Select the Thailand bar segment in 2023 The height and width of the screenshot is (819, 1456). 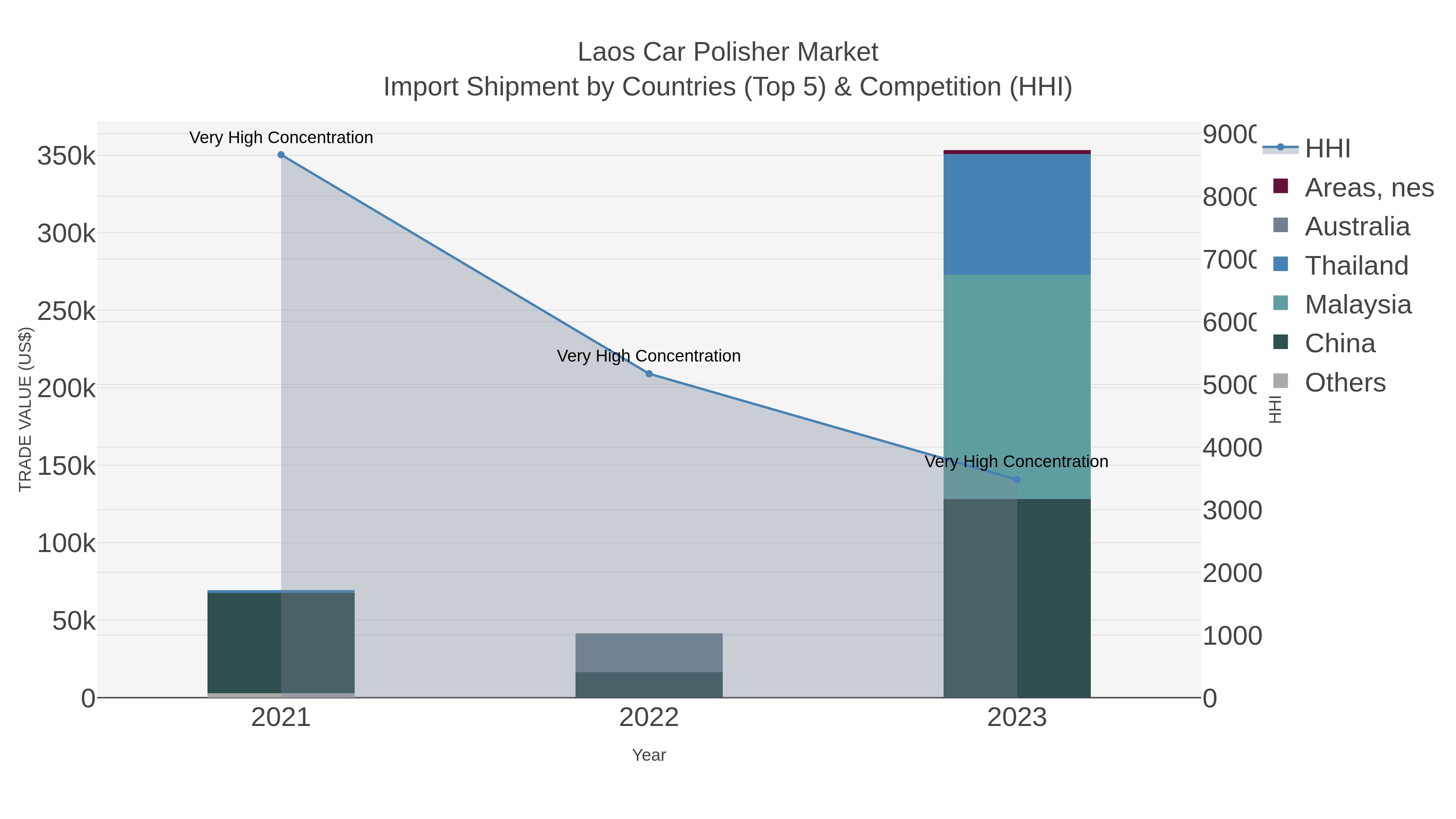1017,214
